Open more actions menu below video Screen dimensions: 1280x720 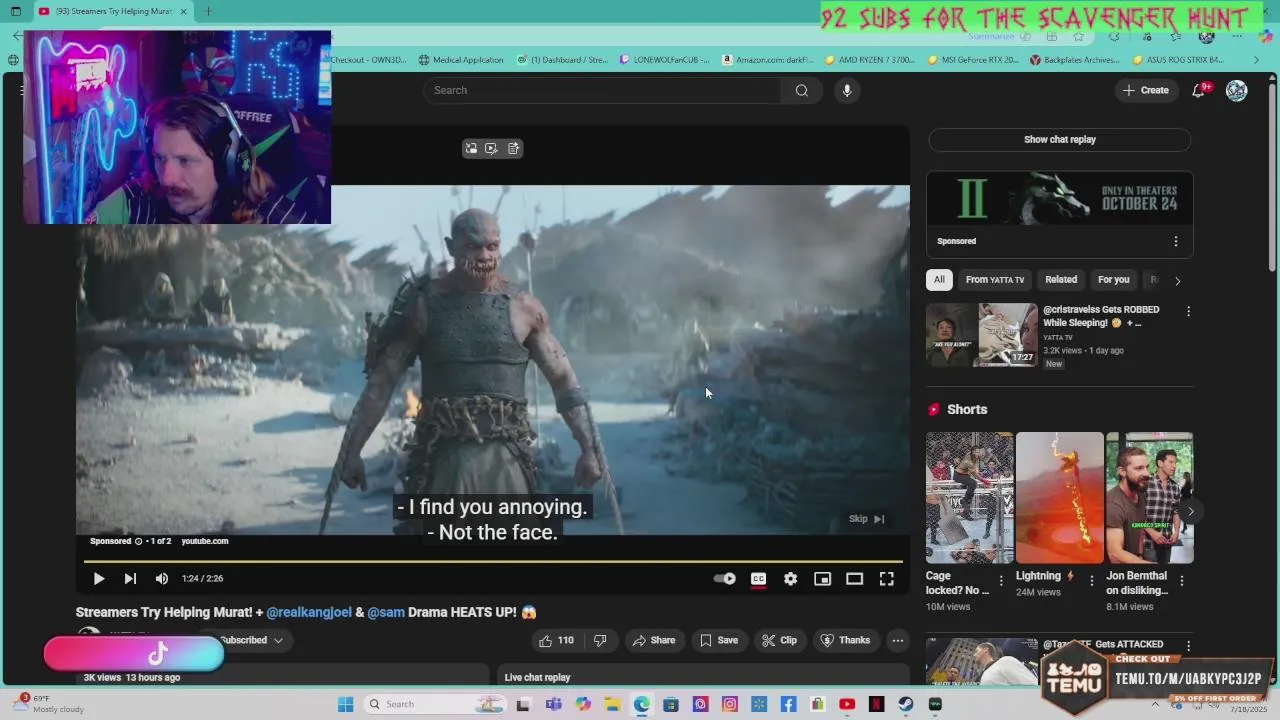coord(898,640)
